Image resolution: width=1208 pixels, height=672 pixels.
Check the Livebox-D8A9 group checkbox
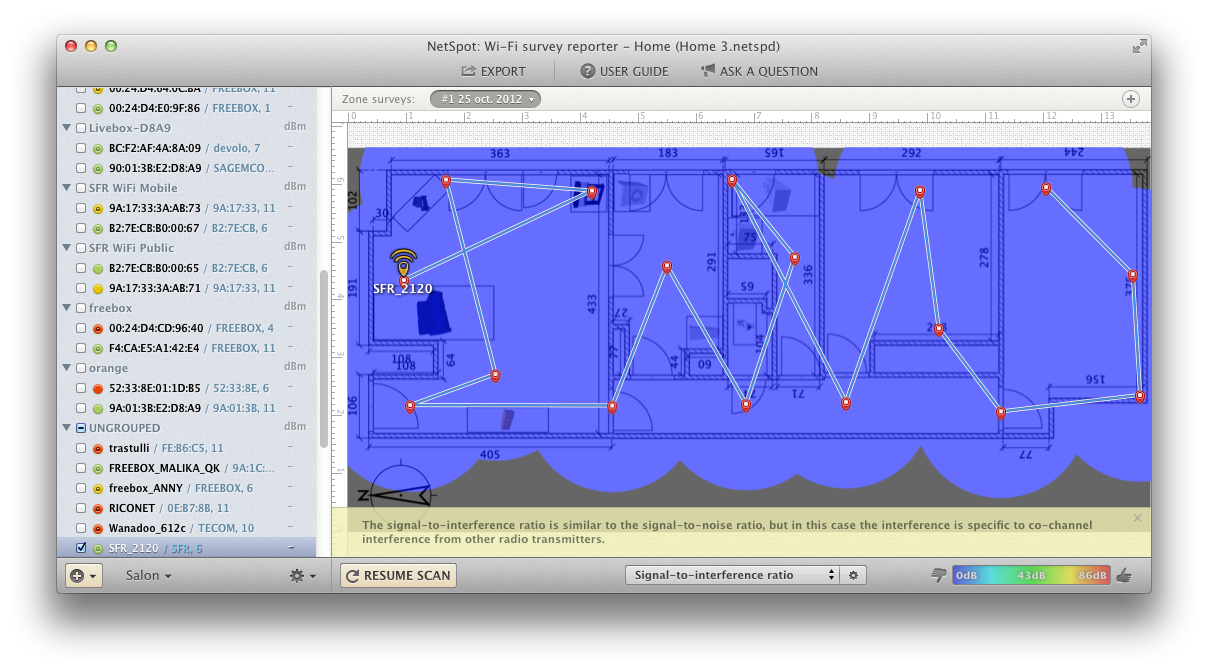81,128
